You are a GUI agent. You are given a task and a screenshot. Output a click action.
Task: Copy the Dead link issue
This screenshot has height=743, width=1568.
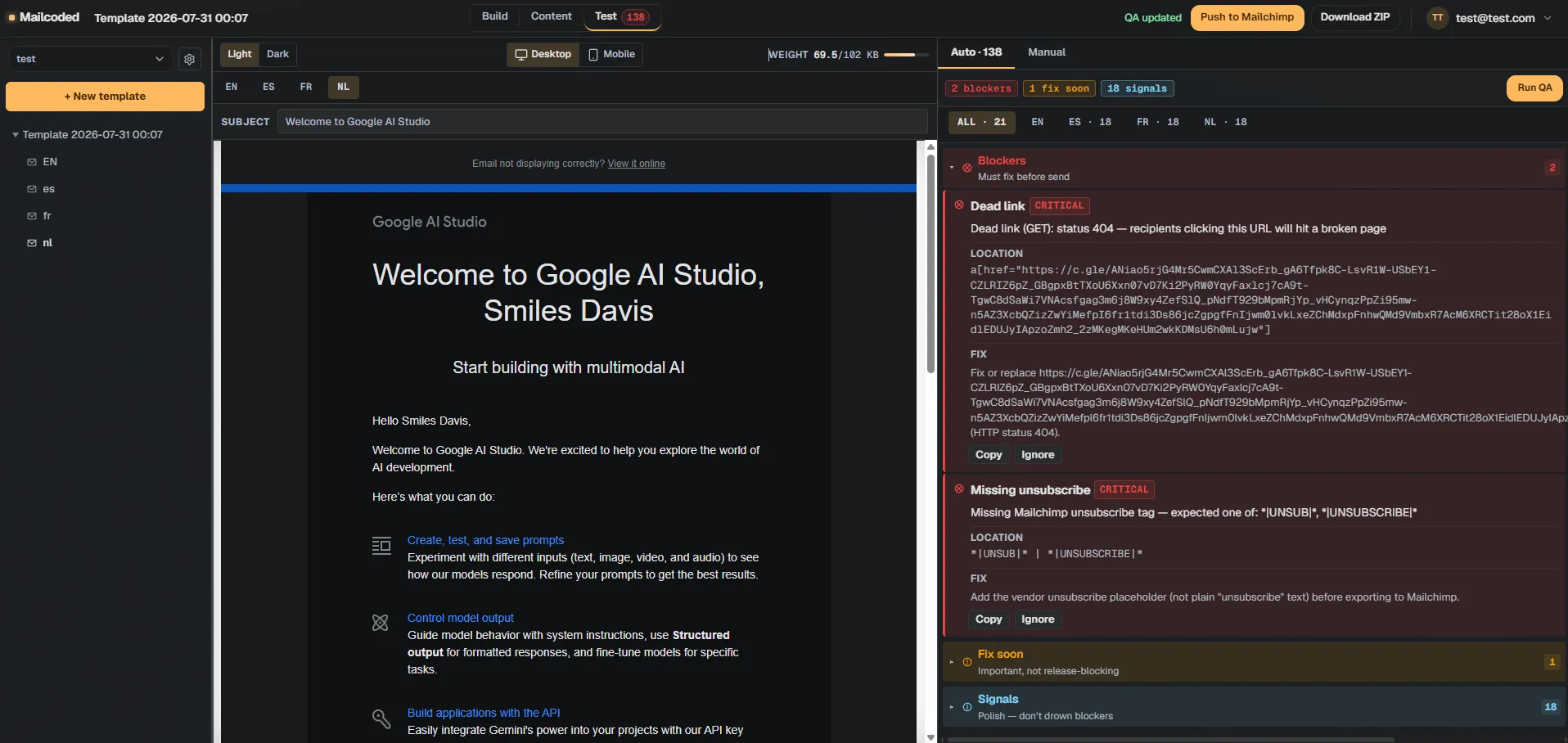(x=989, y=455)
